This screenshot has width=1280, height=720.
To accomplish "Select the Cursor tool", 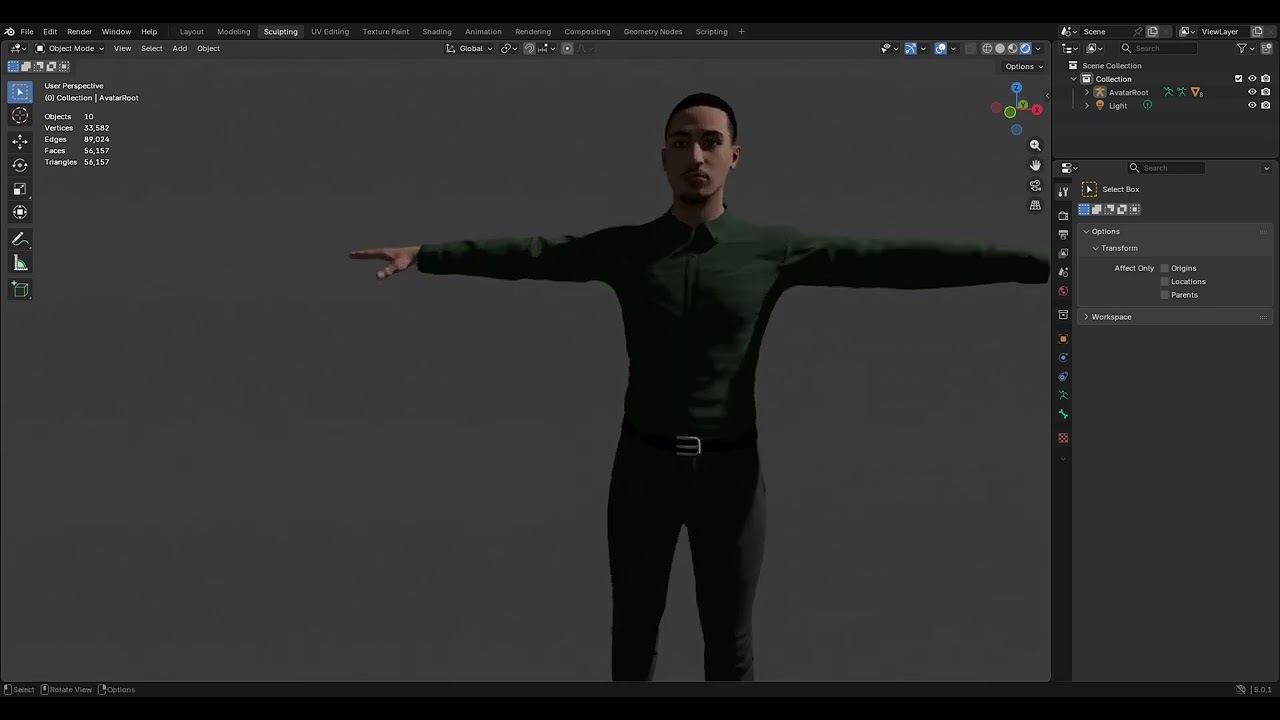I will click(x=20, y=116).
